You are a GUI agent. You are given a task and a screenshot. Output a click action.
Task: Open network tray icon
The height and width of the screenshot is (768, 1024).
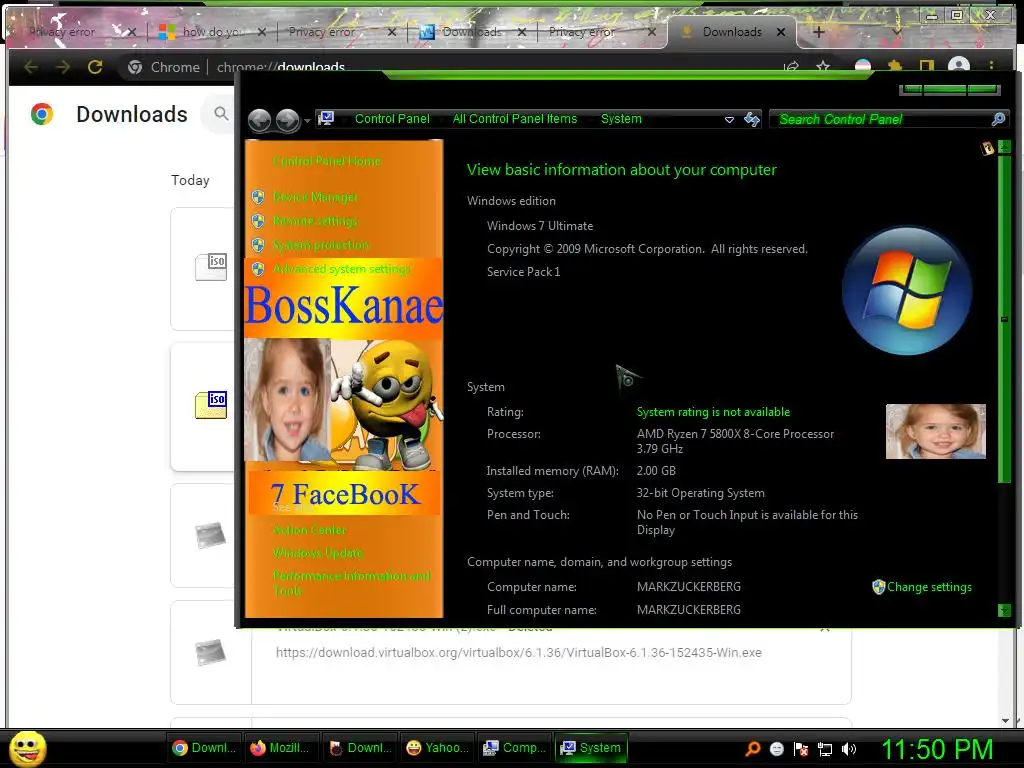[x=825, y=748]
